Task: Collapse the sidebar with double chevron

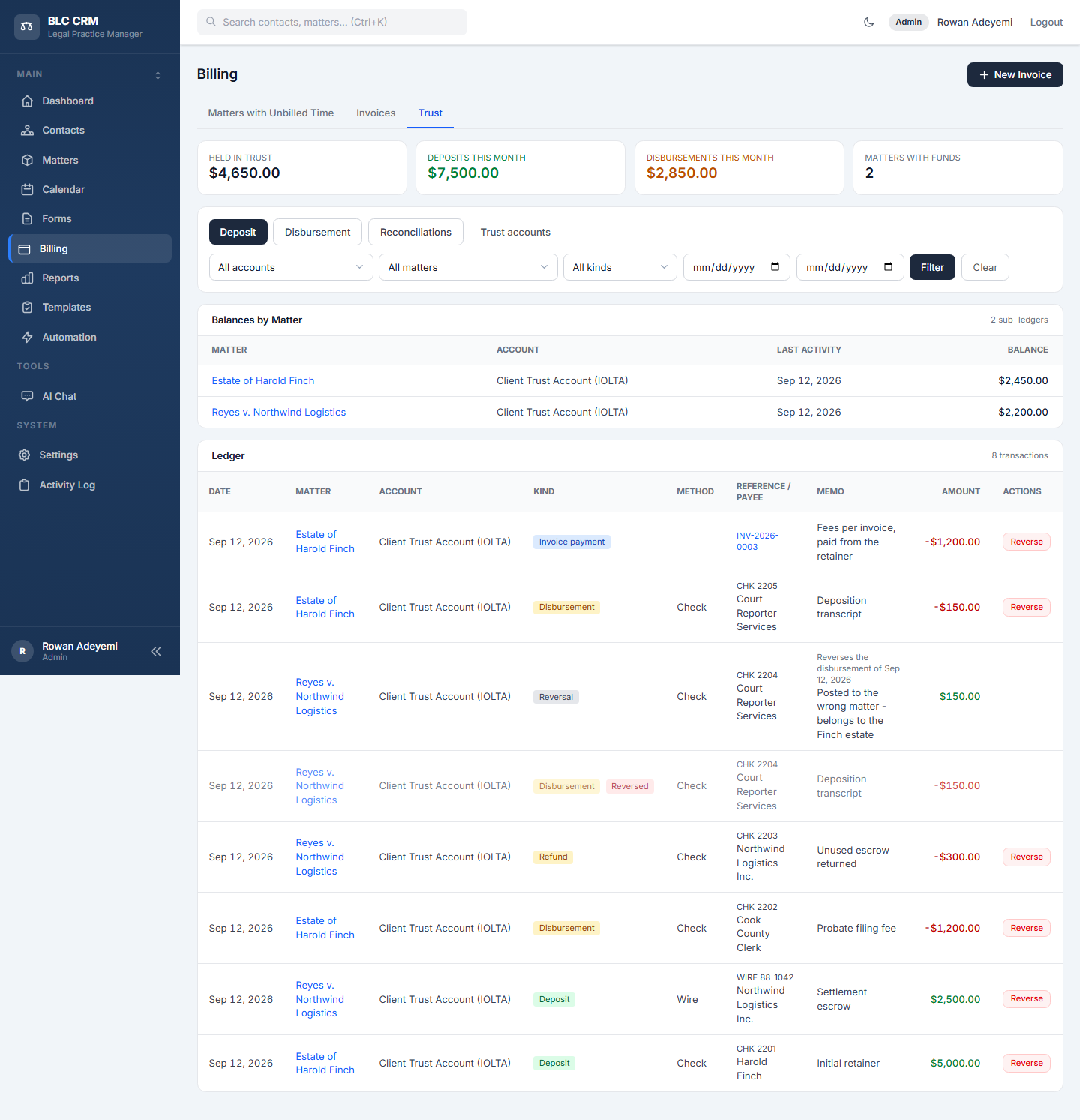Action: pyautogui.click(x=156, y=652)
